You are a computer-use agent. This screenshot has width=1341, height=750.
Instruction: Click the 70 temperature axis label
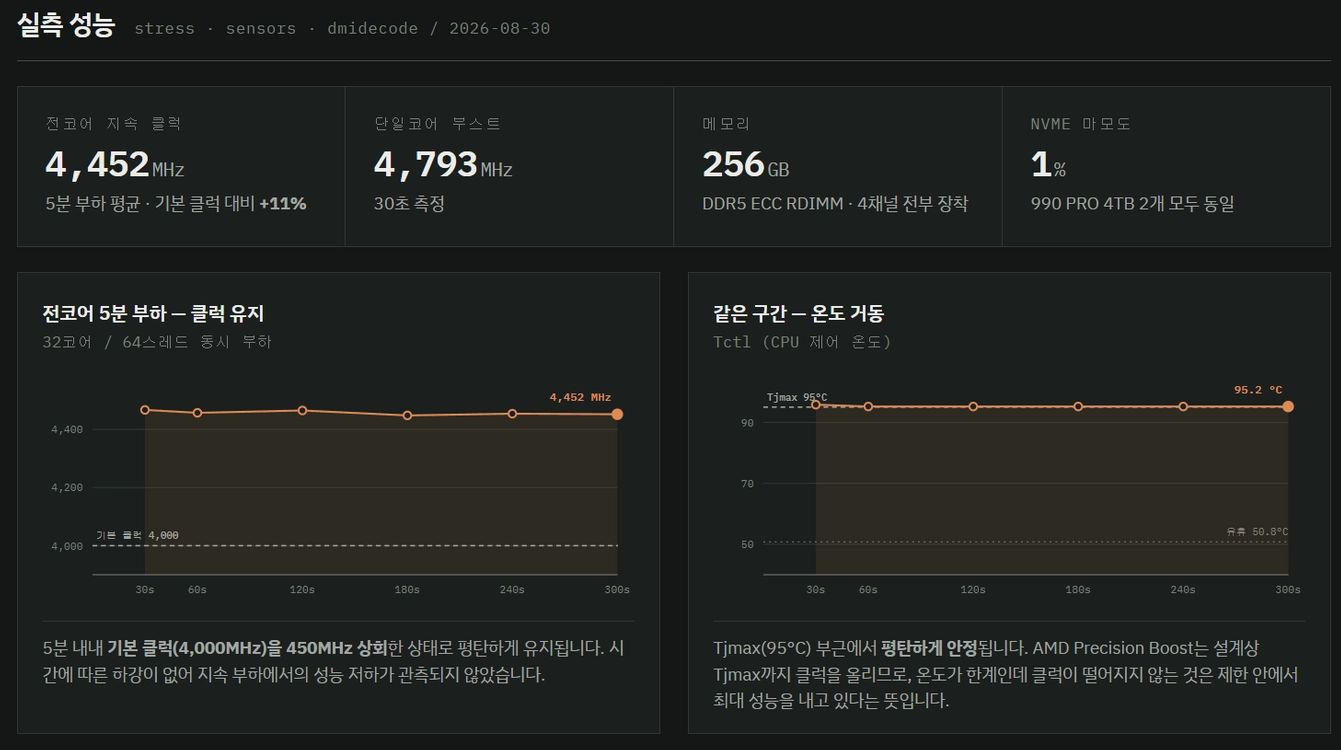tap(747, 484)
